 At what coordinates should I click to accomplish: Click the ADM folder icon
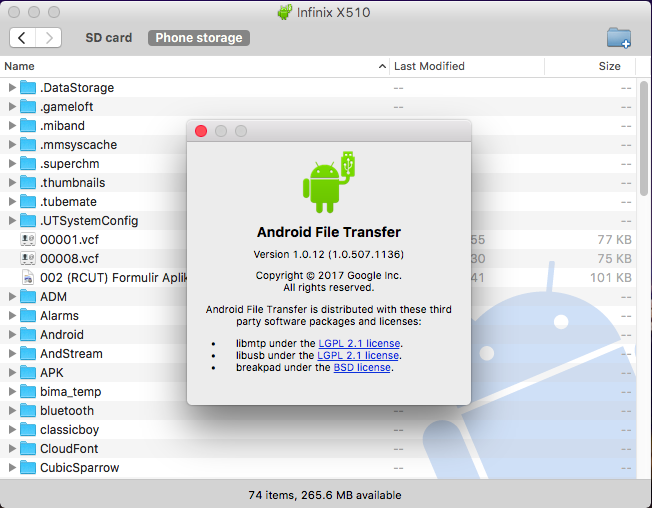(x=28, y=296)
